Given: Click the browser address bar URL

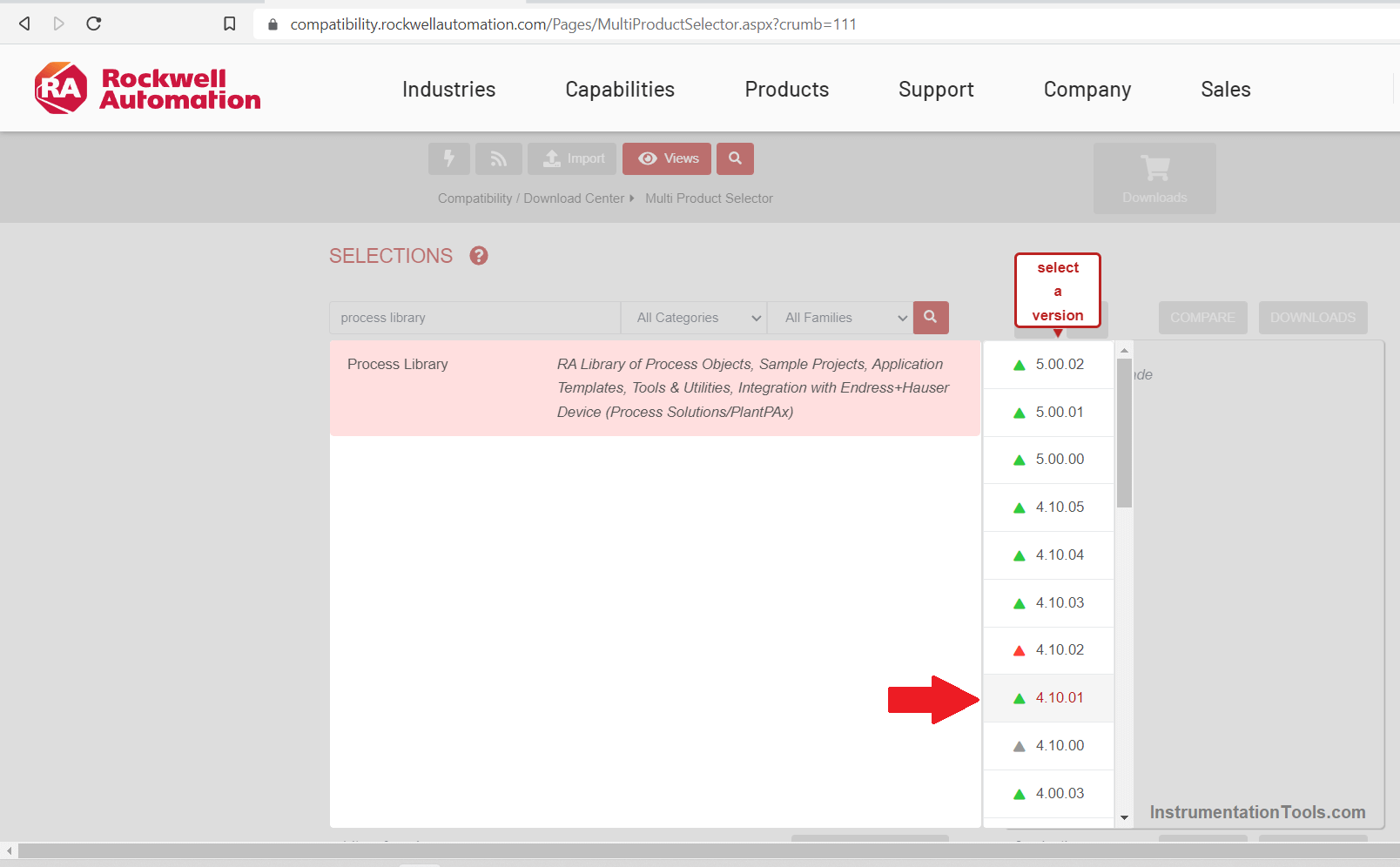Looking at the screenshot, I should [x=573, y=24].
